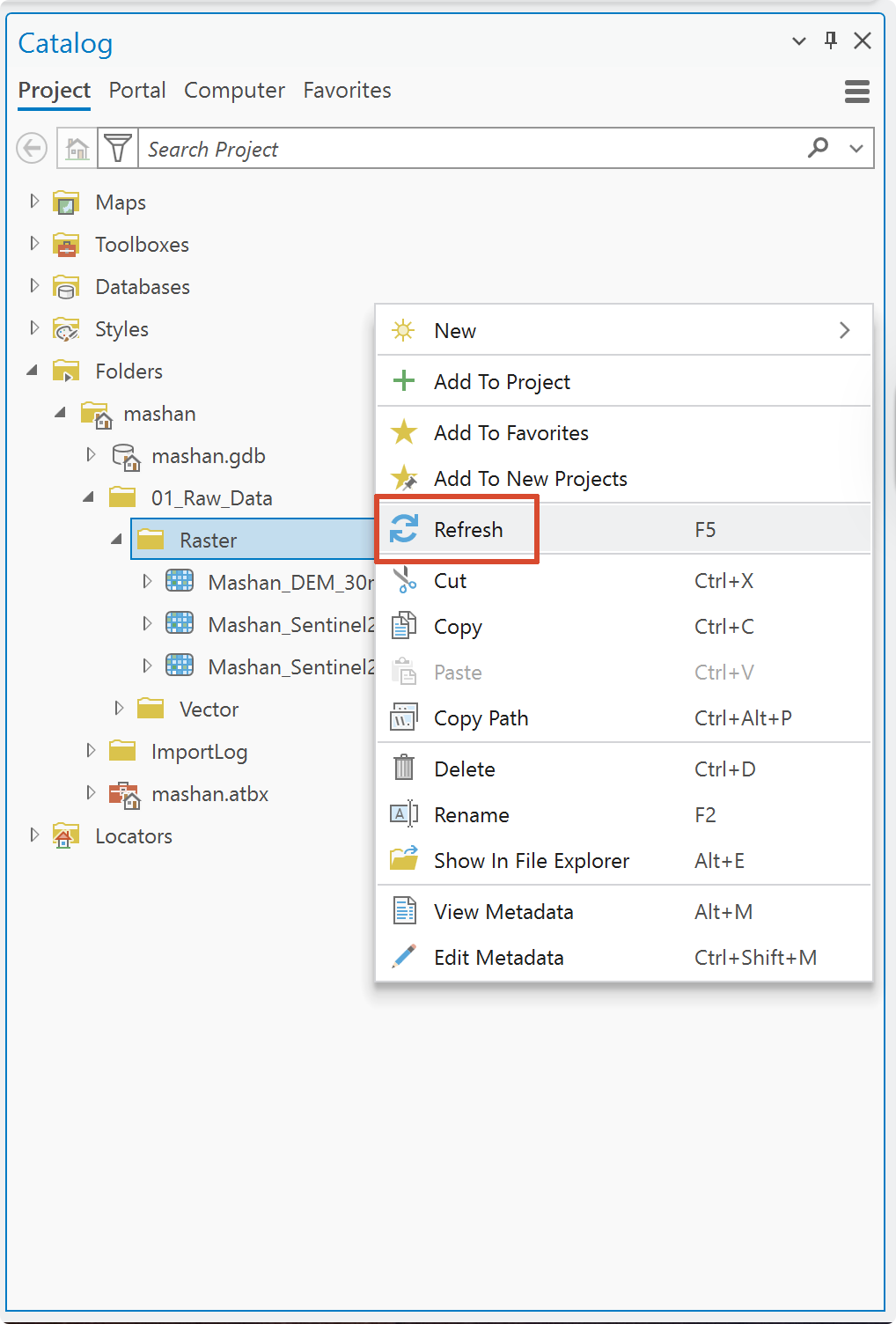
Task: Open the filter funnel icon
Action: click(117, 148)
